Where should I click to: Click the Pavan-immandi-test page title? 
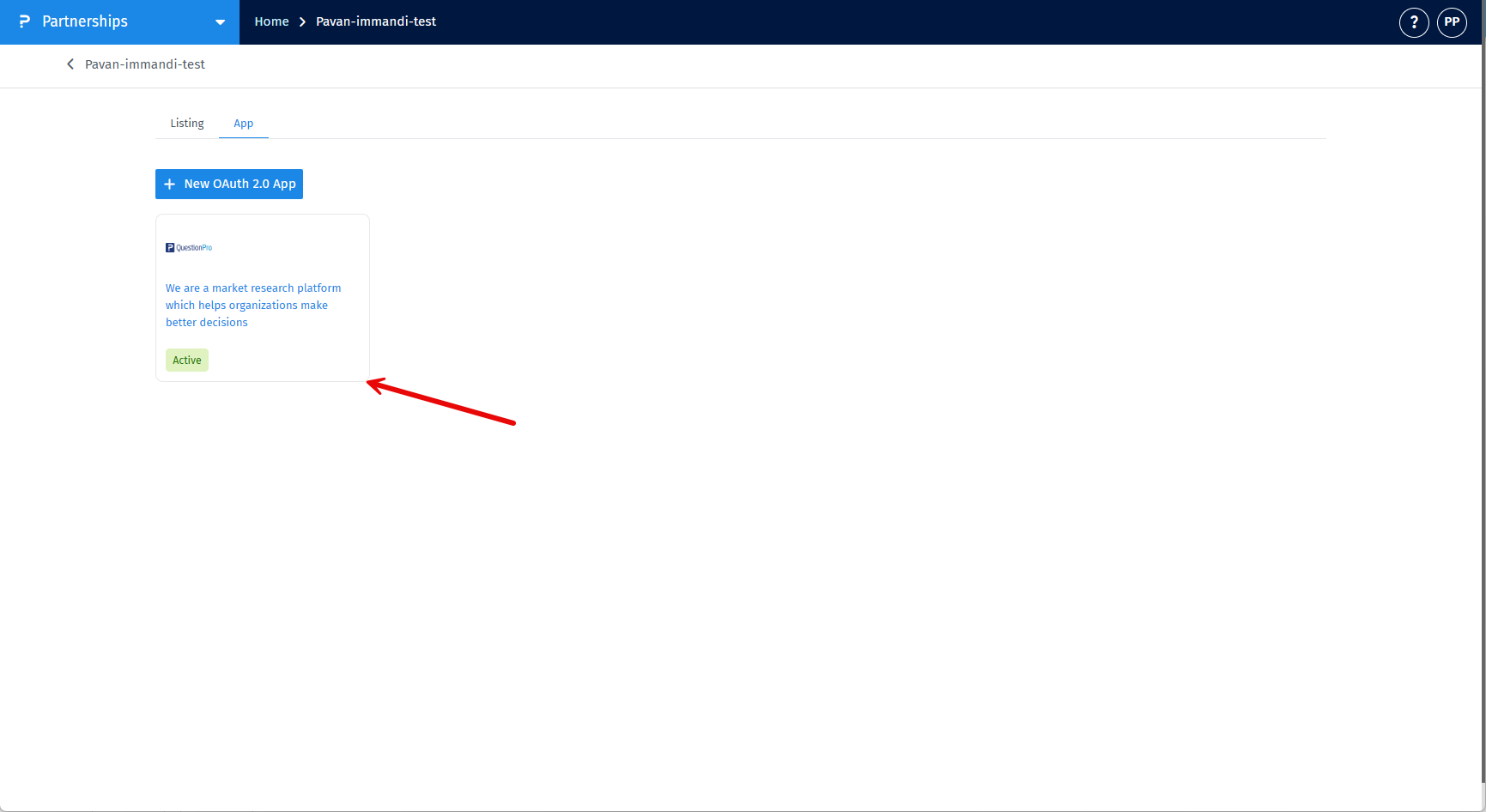(x=145, y=64)
